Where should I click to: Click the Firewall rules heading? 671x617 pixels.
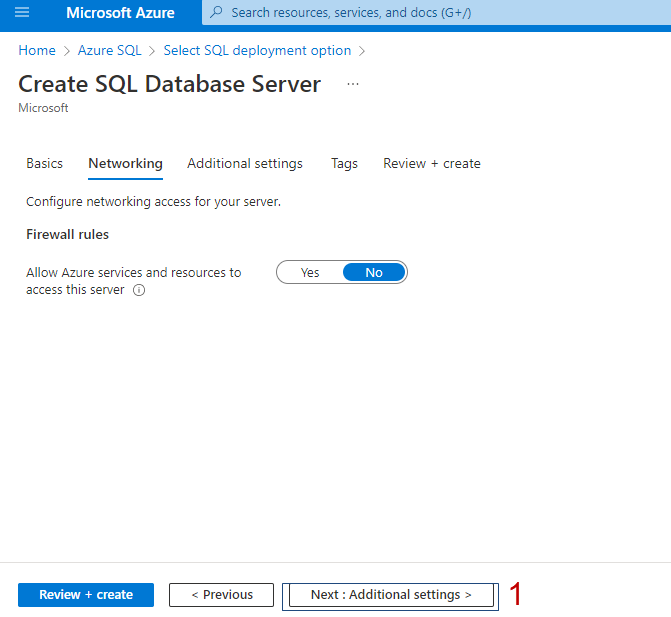click(x=68, y=234)
